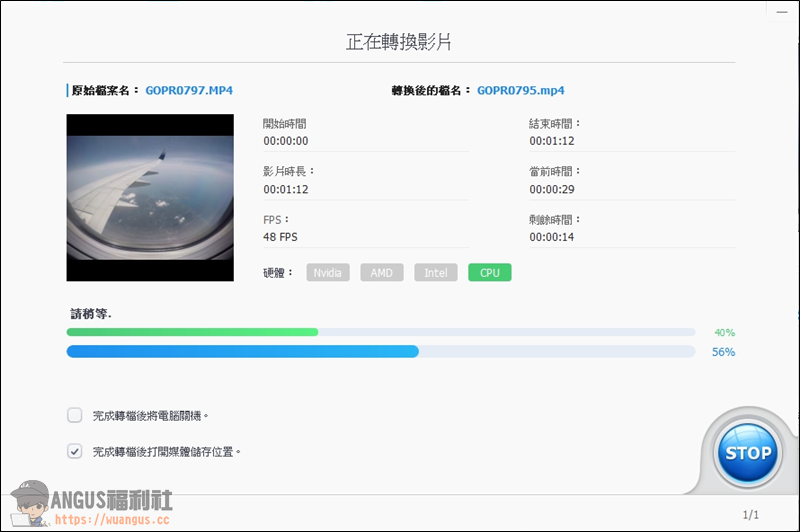Screen dimensions: 800x532
Task: Select the Nvidia hardware option
Action: pos(328,272)
